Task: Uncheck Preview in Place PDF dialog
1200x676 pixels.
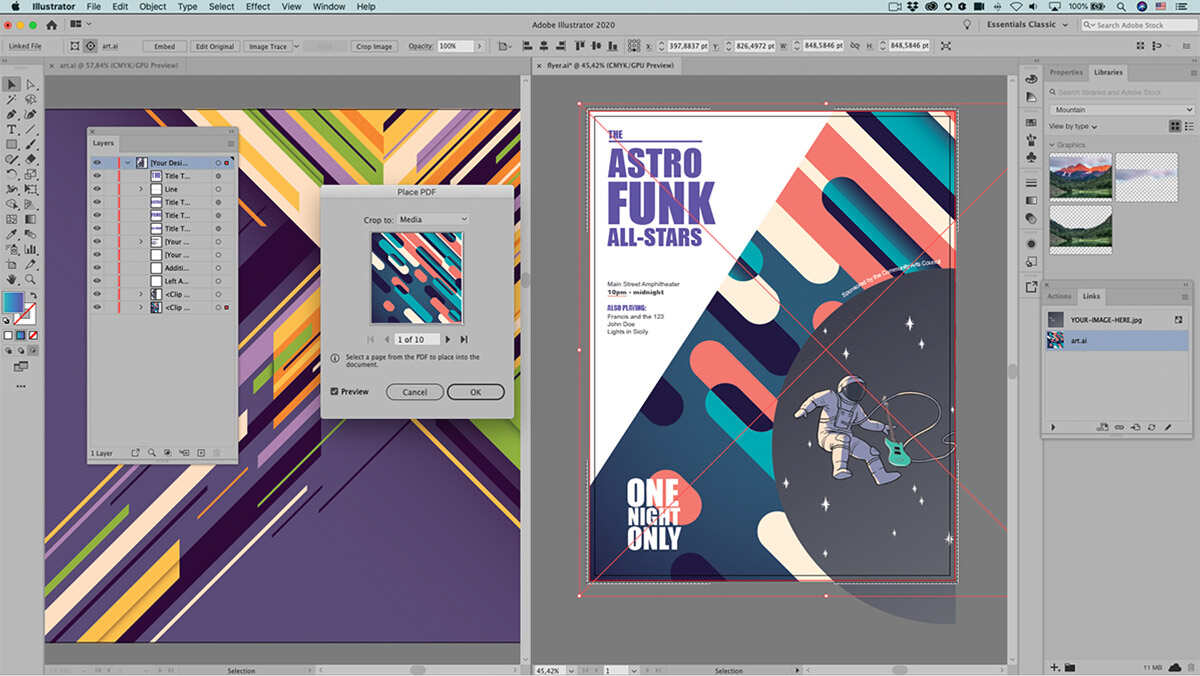Action: coord(334,392)
